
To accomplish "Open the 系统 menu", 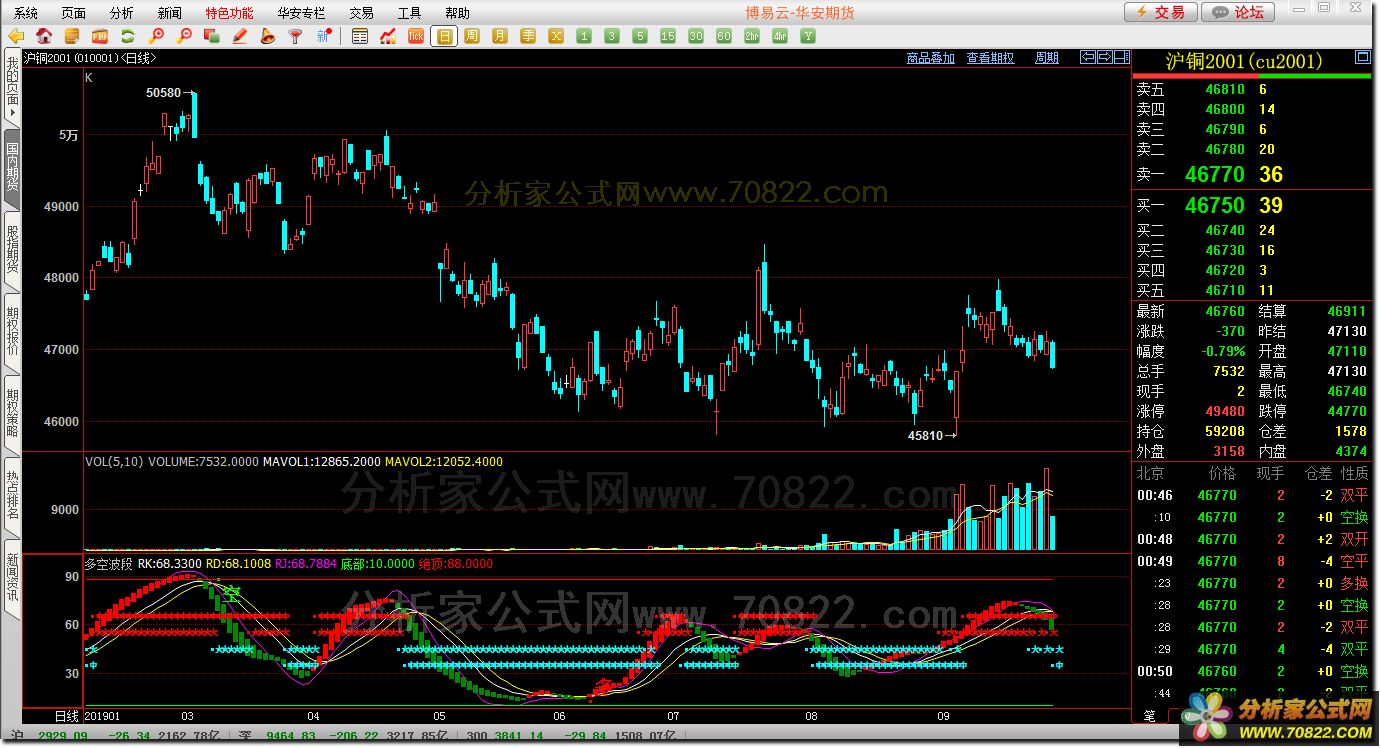I will (26, 13).
